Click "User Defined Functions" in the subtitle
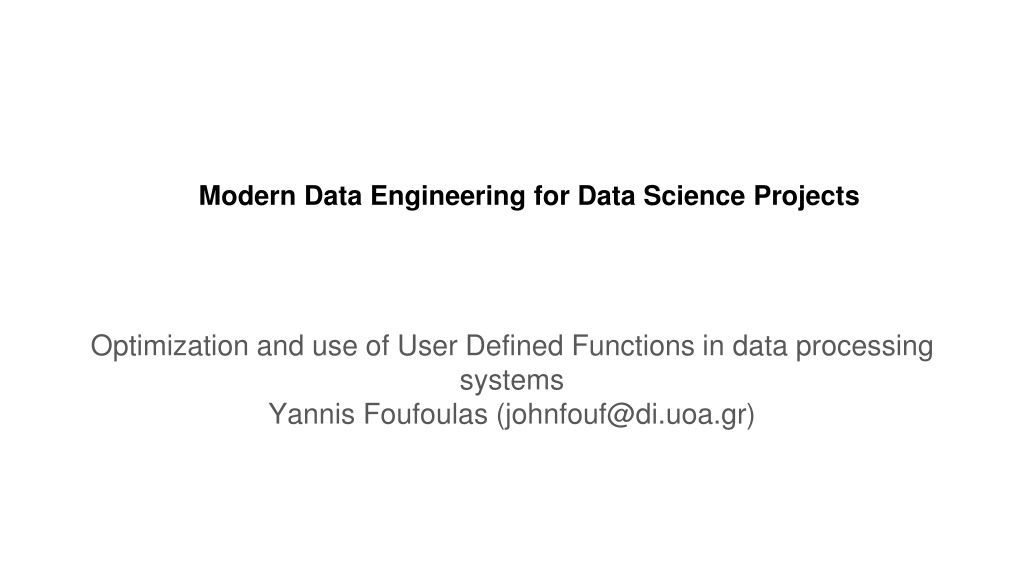 click(546, 346)
